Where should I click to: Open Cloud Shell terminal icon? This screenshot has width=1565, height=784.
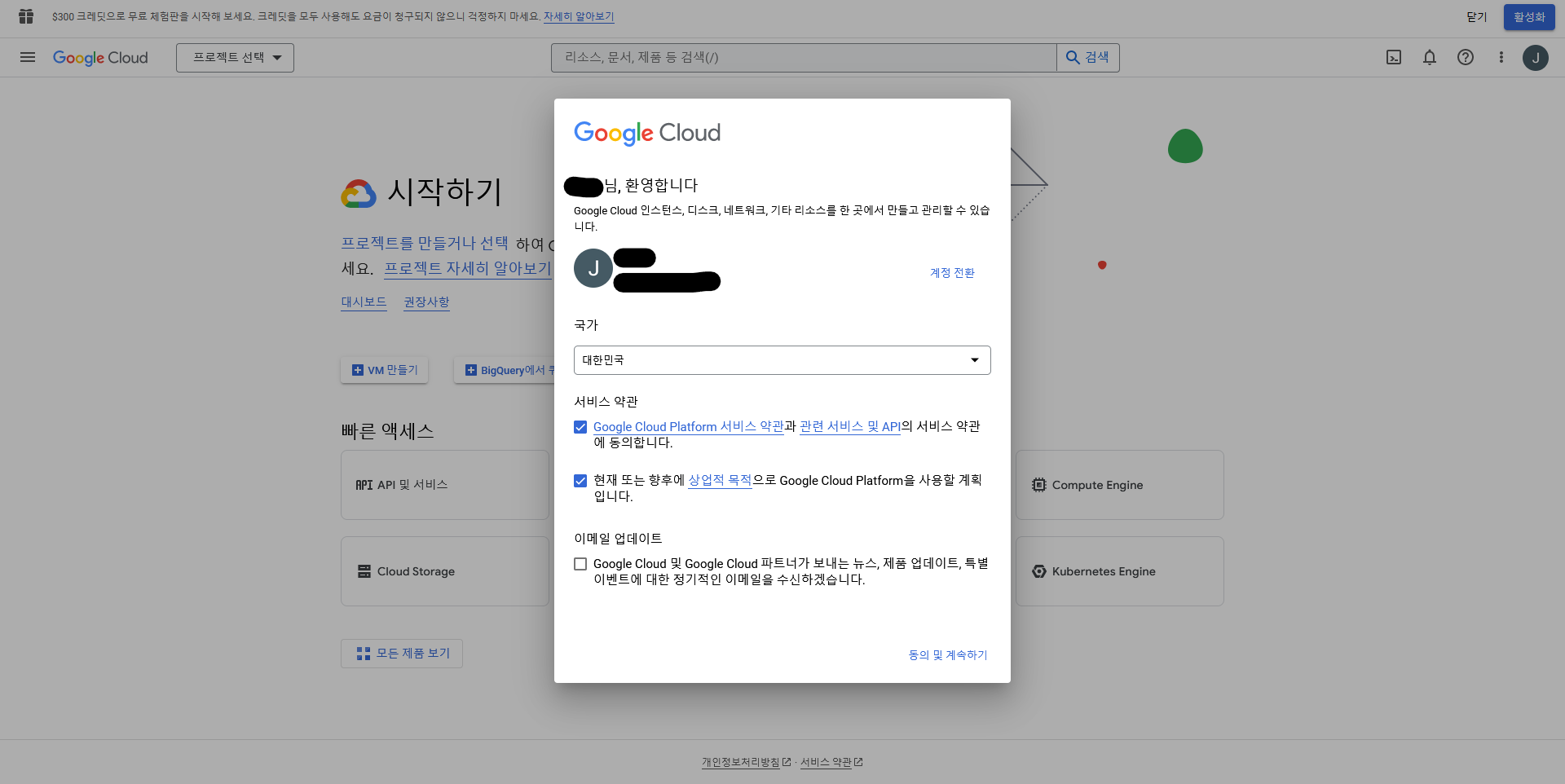(1394, 57)
